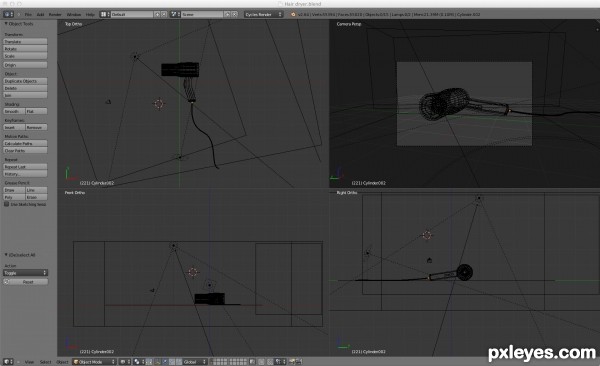Render OpenGL animation of viewport
The height and width of the screenshot is (366, 600).
[298, 362]
